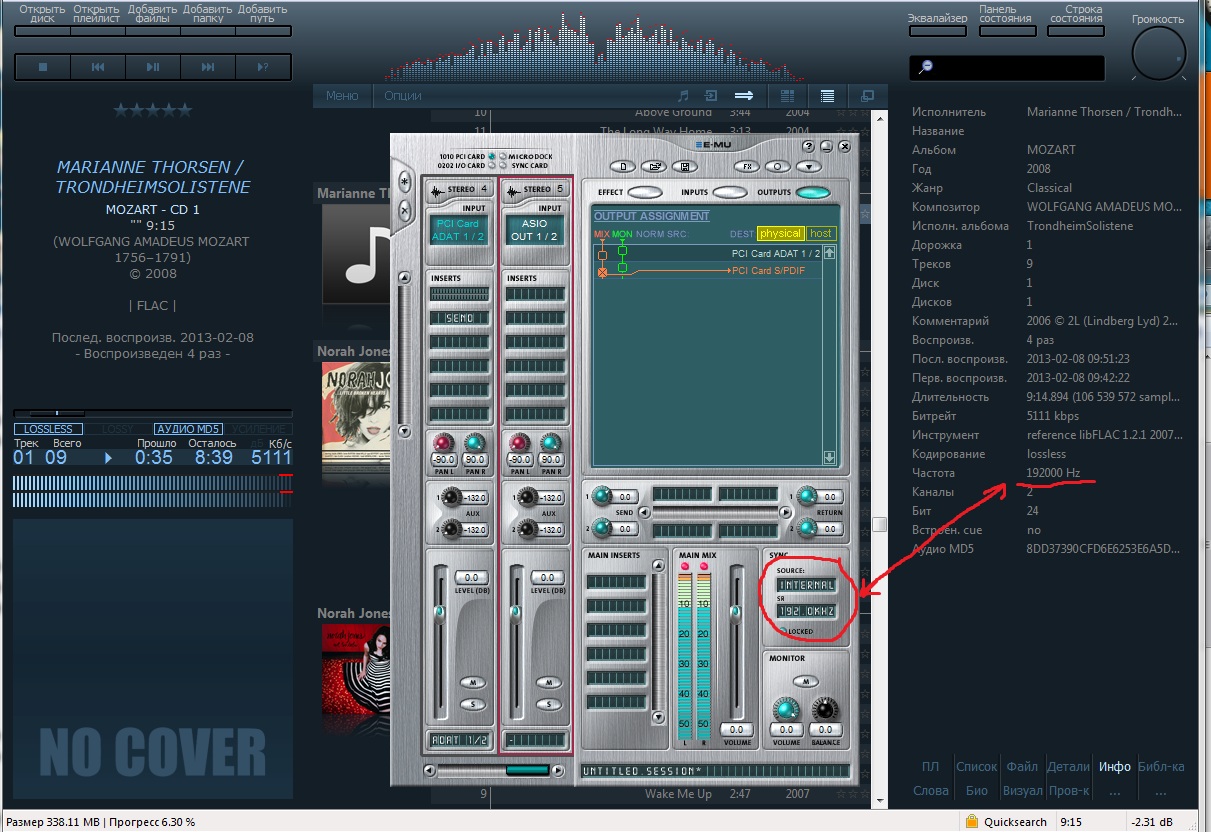Click the E-MU sync/round O button
The width and height of the screenshot is (1211, 832).
pos(777,167)
